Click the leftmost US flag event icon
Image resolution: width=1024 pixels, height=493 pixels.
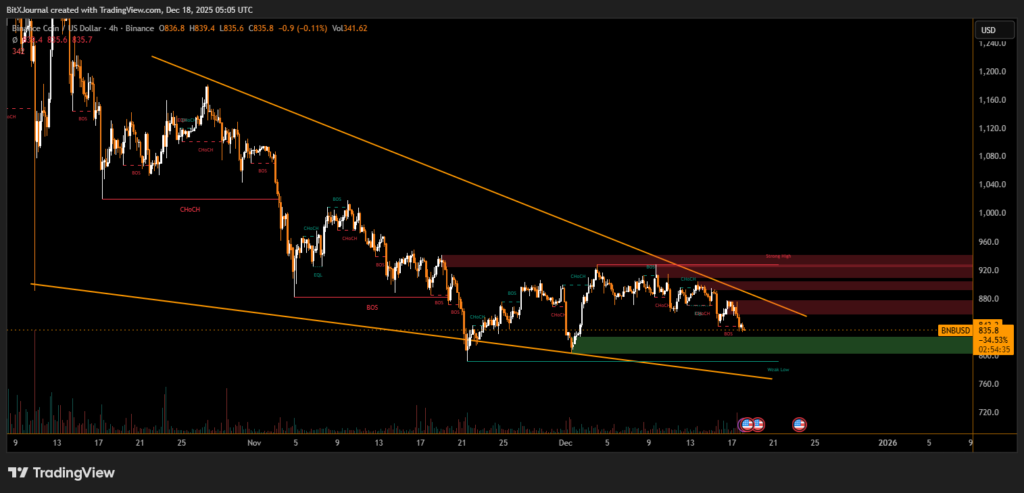(746, 424)
